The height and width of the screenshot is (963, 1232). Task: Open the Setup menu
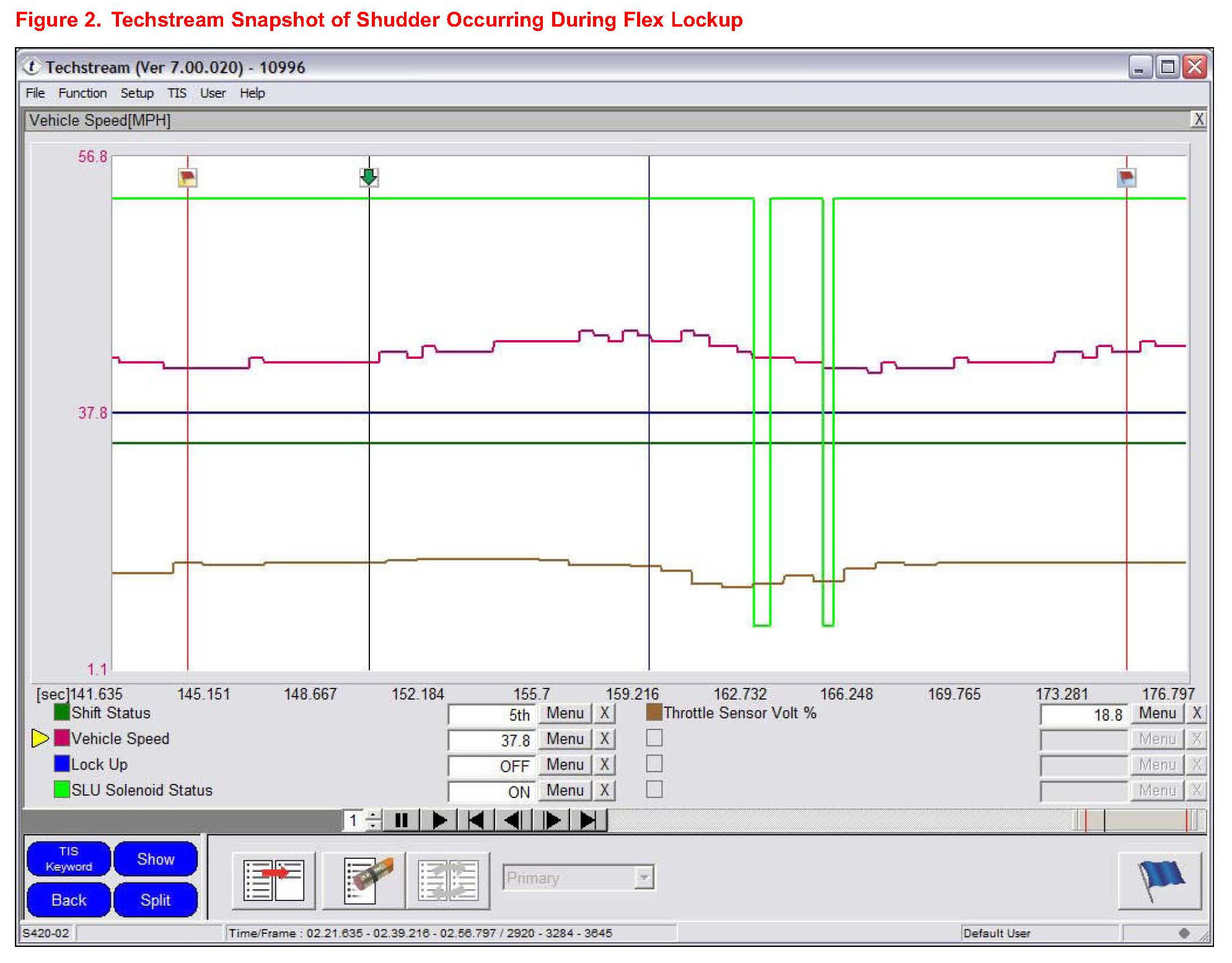click(x=137, y=93)
